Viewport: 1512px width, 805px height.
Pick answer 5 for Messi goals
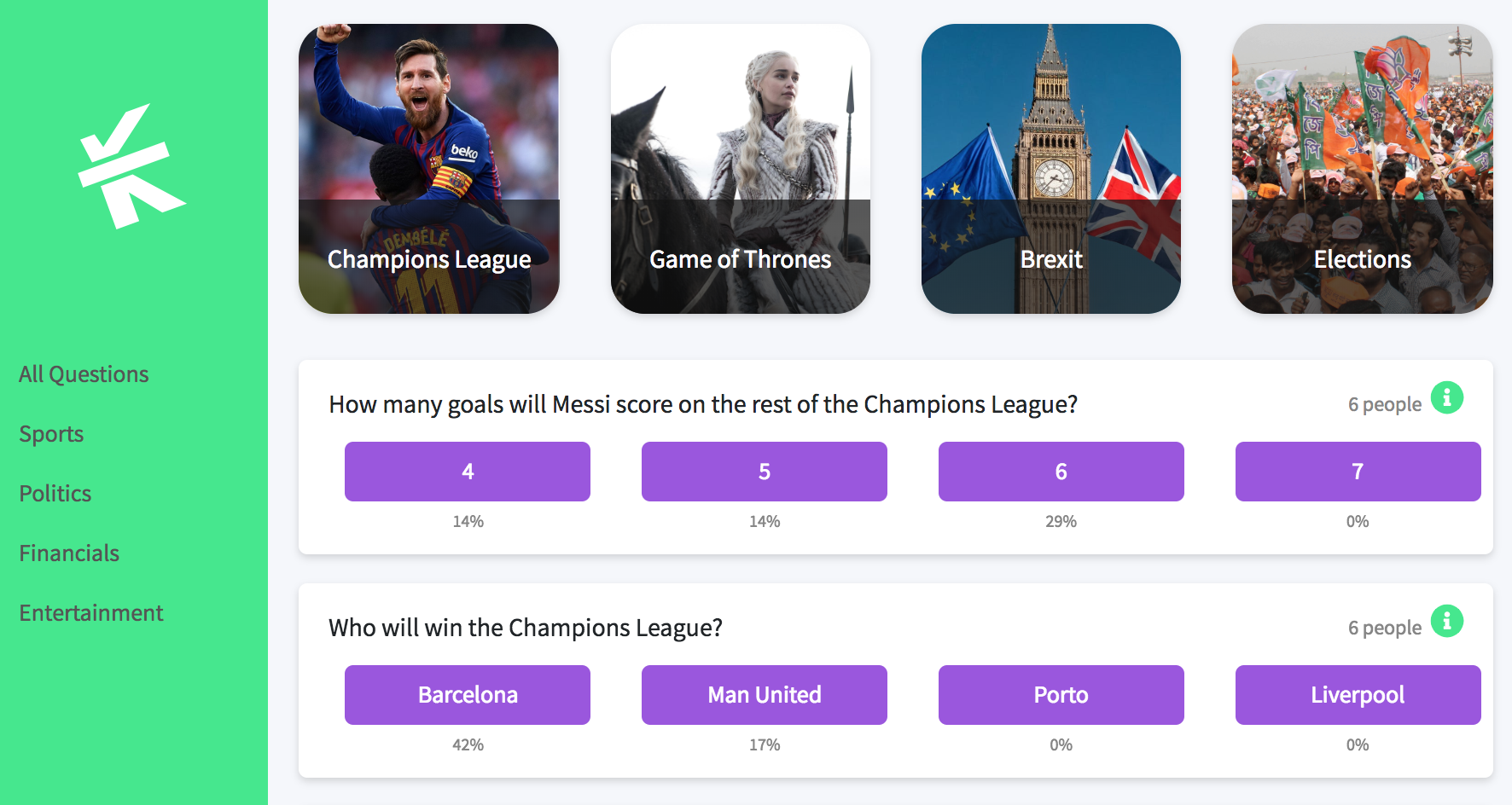(764, 472)
